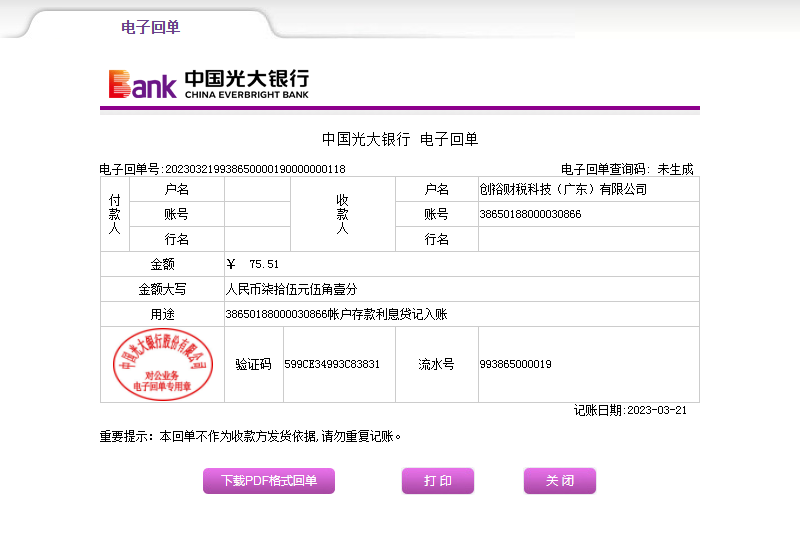
Task: Select receipt number 202303219938650000190000000118
Action: 256,169
